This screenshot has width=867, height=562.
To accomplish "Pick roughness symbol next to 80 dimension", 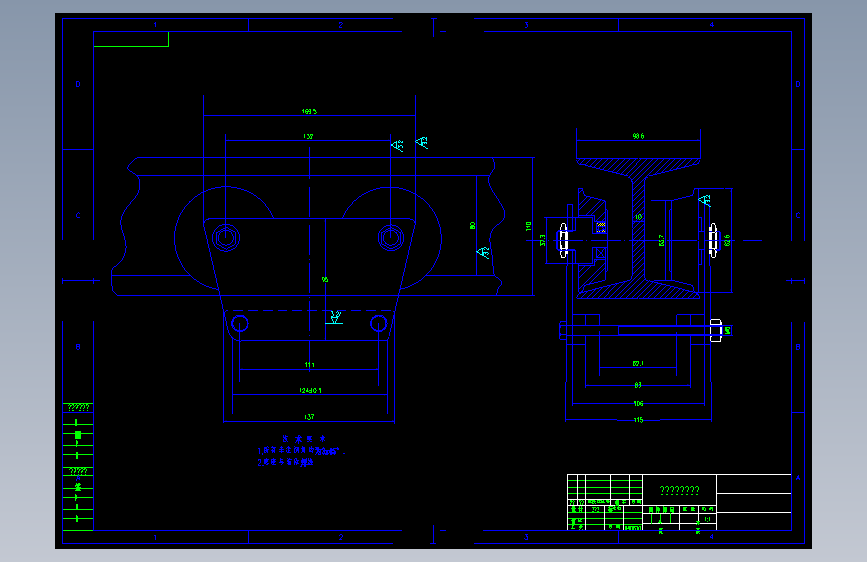I will click(483, 252).
